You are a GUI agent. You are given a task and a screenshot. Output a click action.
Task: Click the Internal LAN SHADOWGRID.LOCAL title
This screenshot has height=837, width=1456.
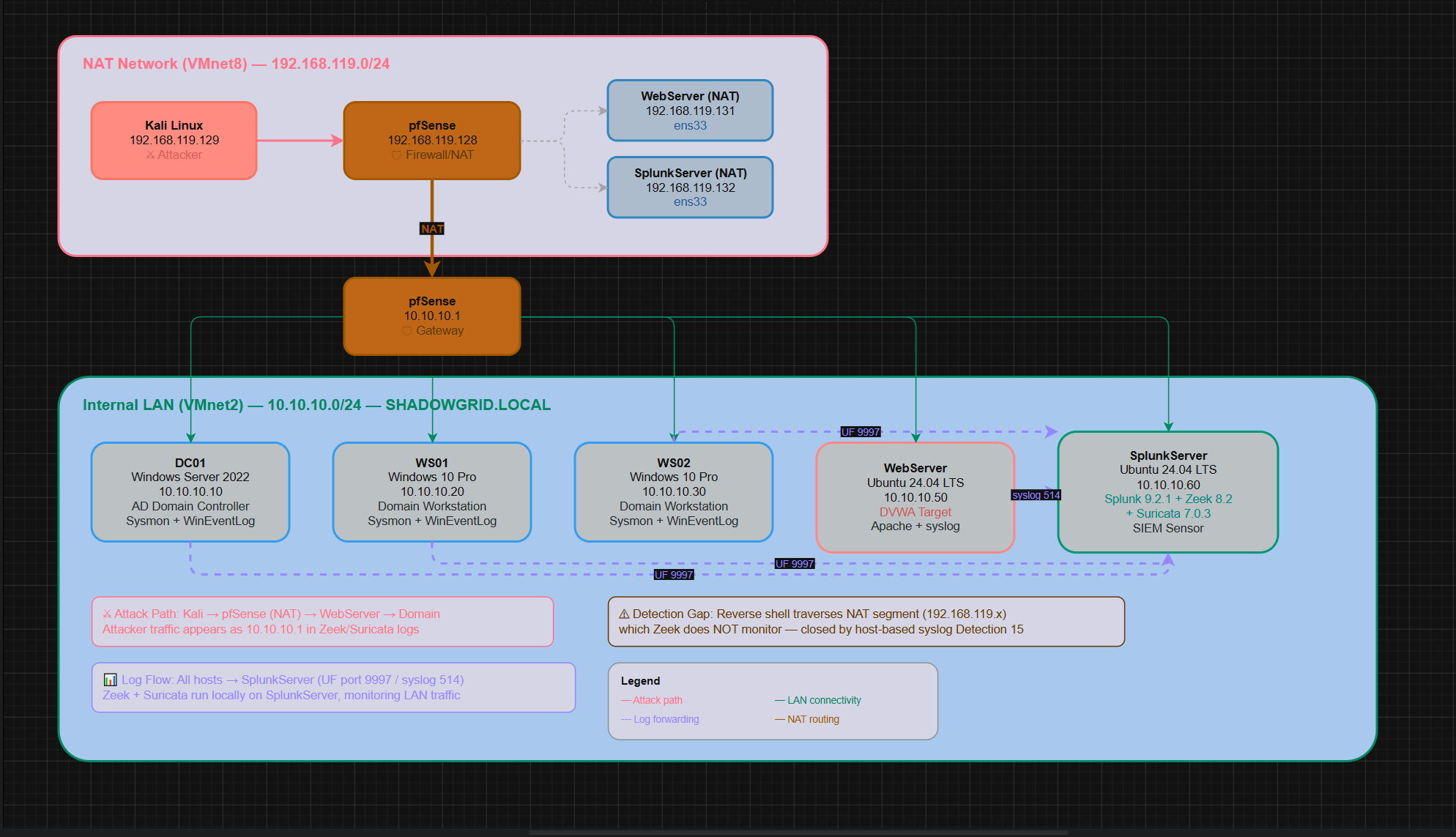[316, 405]
